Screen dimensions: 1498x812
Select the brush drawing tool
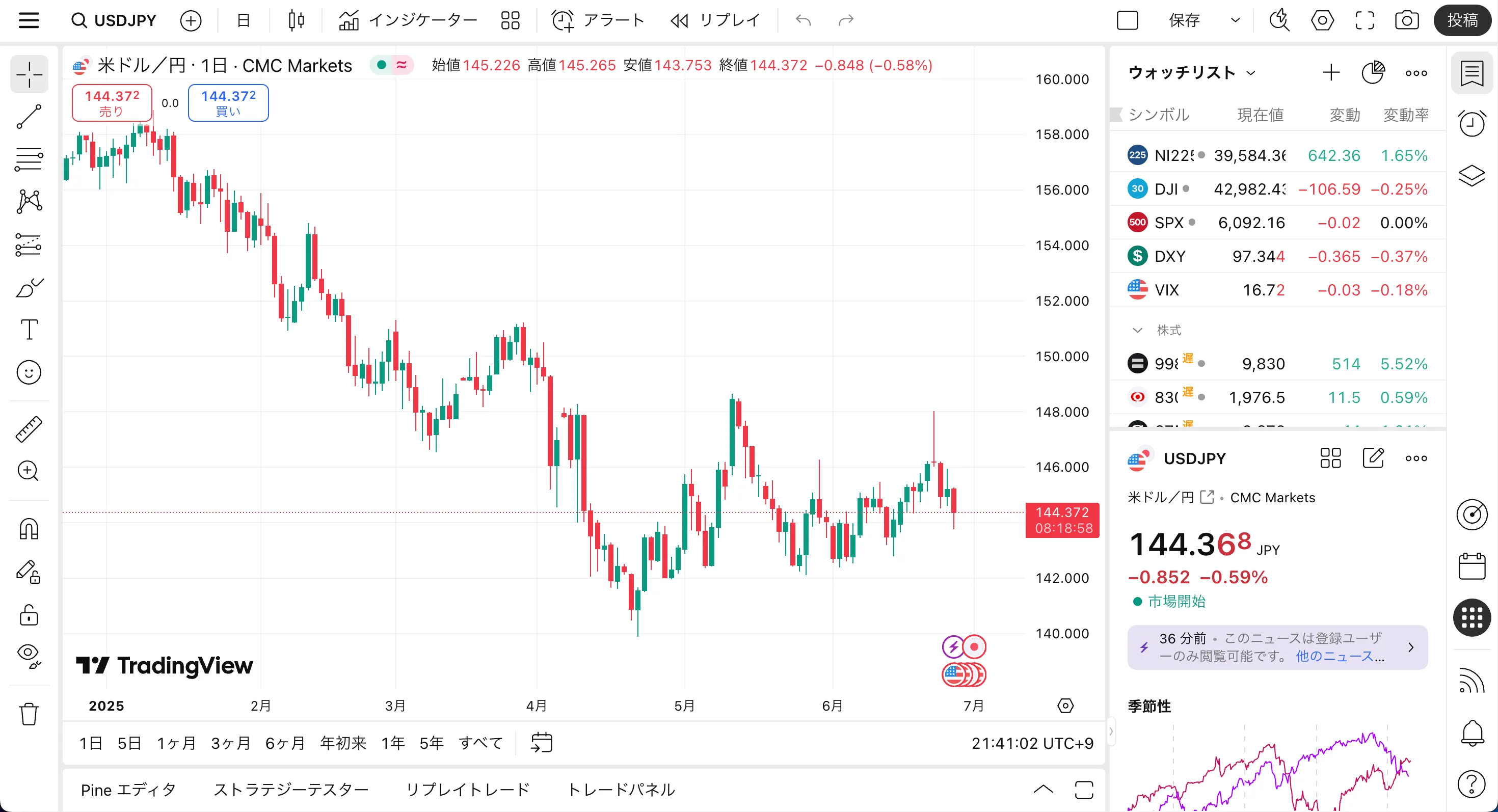(x=29, y=287)
